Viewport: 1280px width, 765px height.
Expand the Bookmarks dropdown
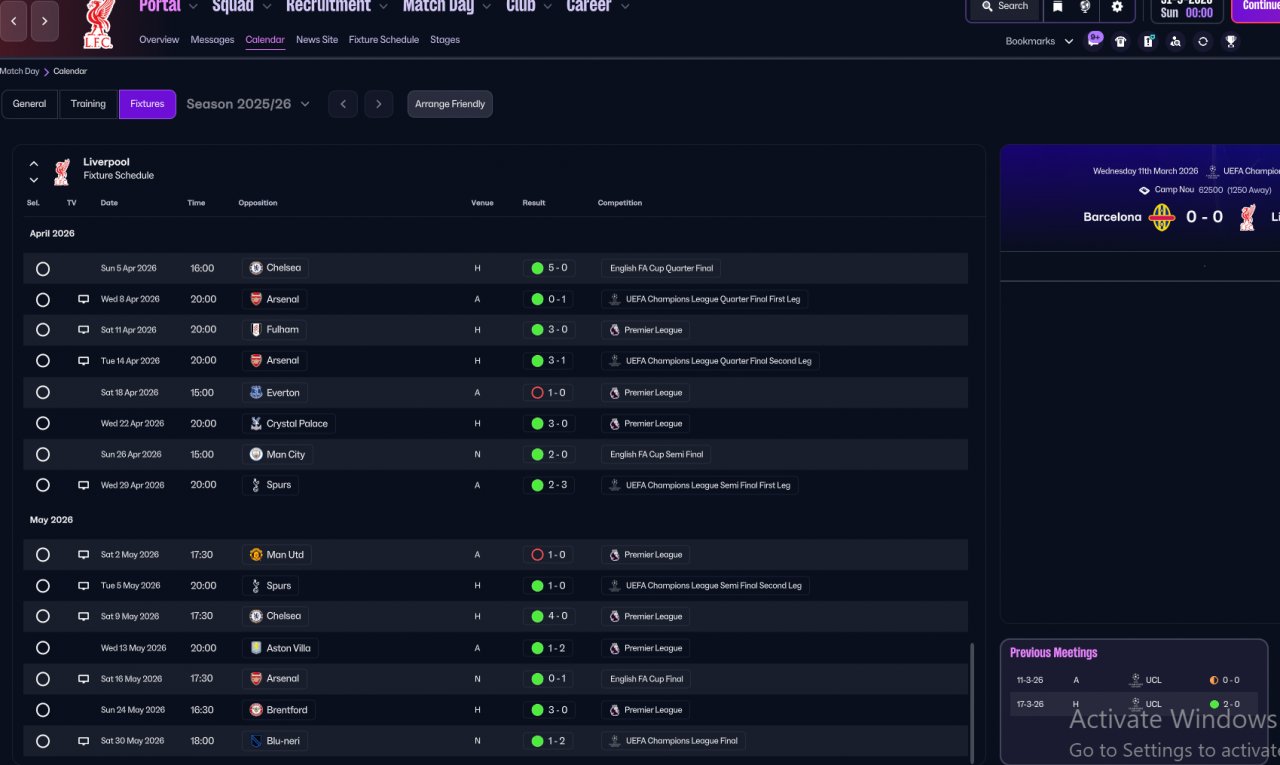click(x=1069, y=41)
